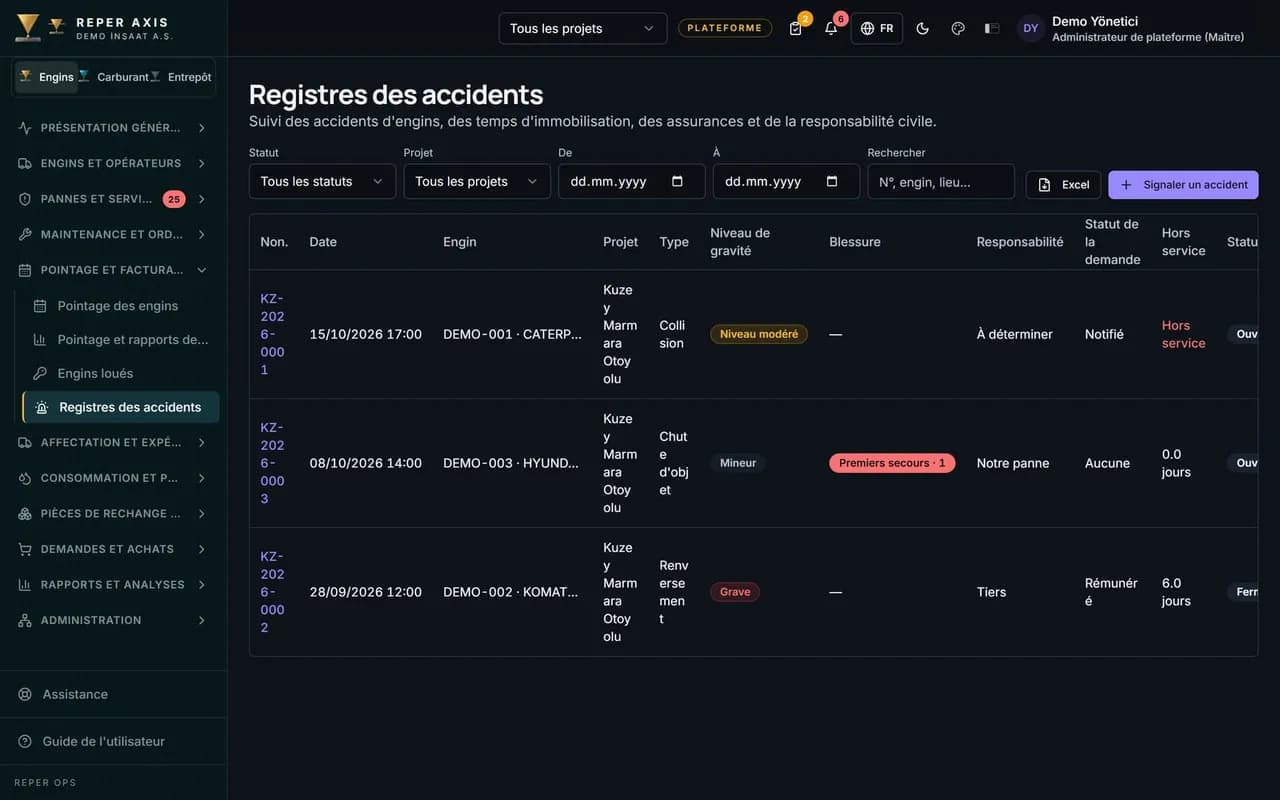Expand Demandes et achats section
1280x800 pixels.
point(113,549)
